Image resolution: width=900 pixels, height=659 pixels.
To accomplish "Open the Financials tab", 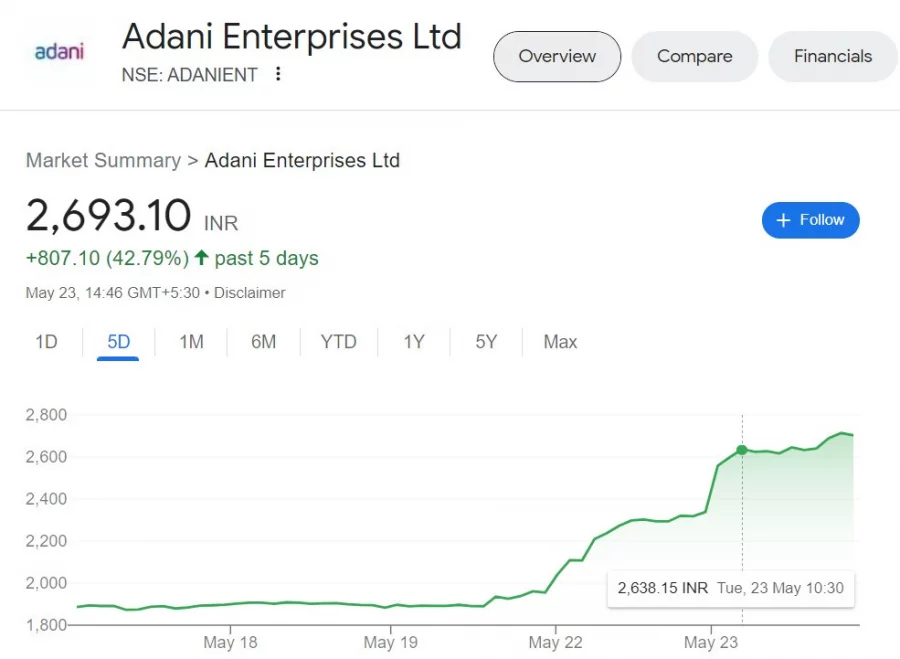I will [833, 56].
